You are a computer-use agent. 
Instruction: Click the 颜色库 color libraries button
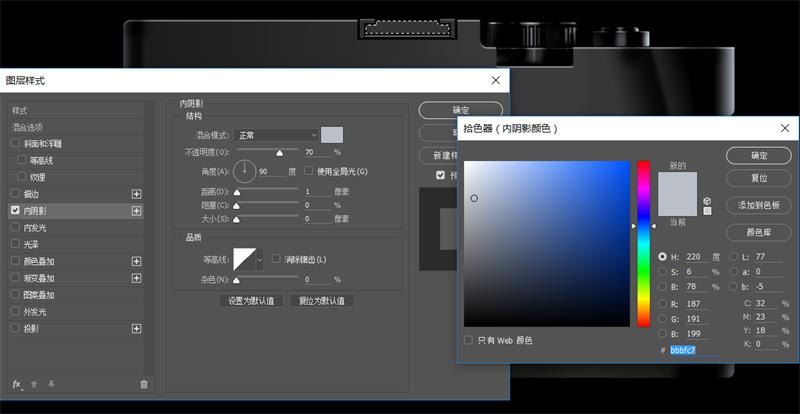[759, 232]
